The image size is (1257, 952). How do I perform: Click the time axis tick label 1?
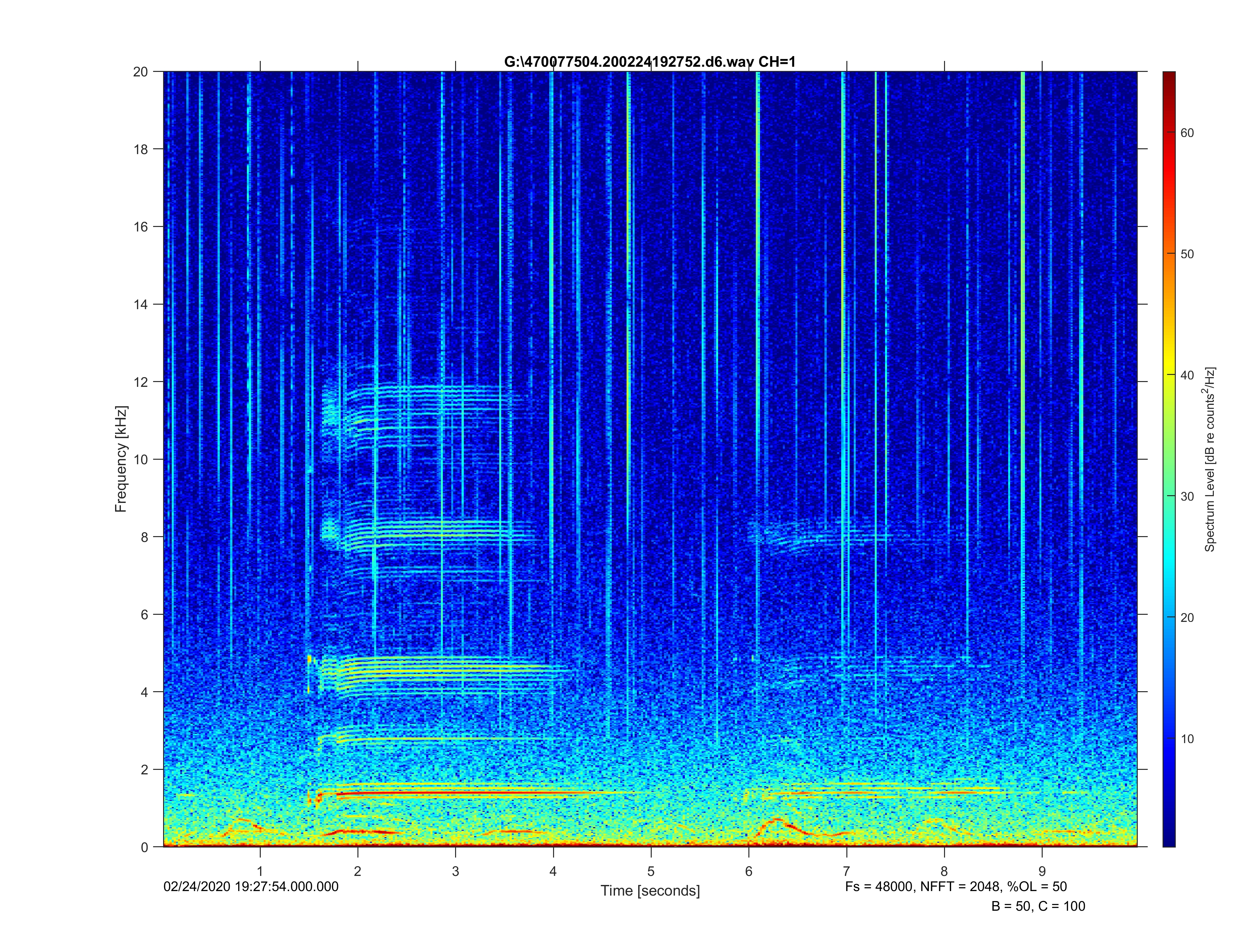point(260,871)
